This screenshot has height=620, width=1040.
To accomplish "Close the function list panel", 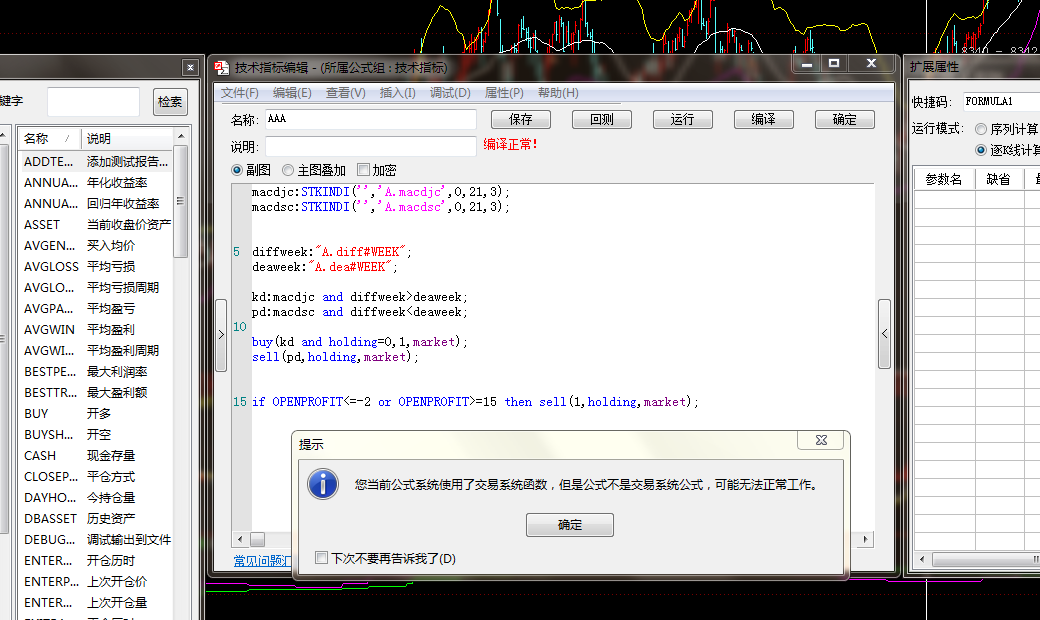I will pos(190,67).
